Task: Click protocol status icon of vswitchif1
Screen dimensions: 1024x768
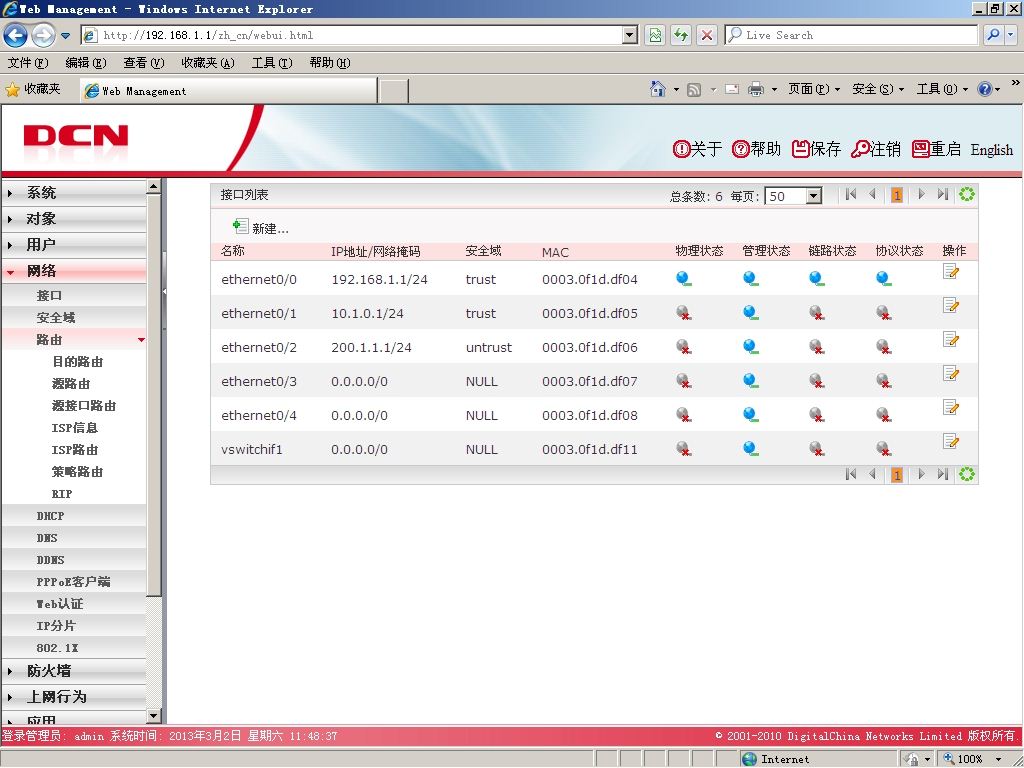Action: tap(884, 449)
